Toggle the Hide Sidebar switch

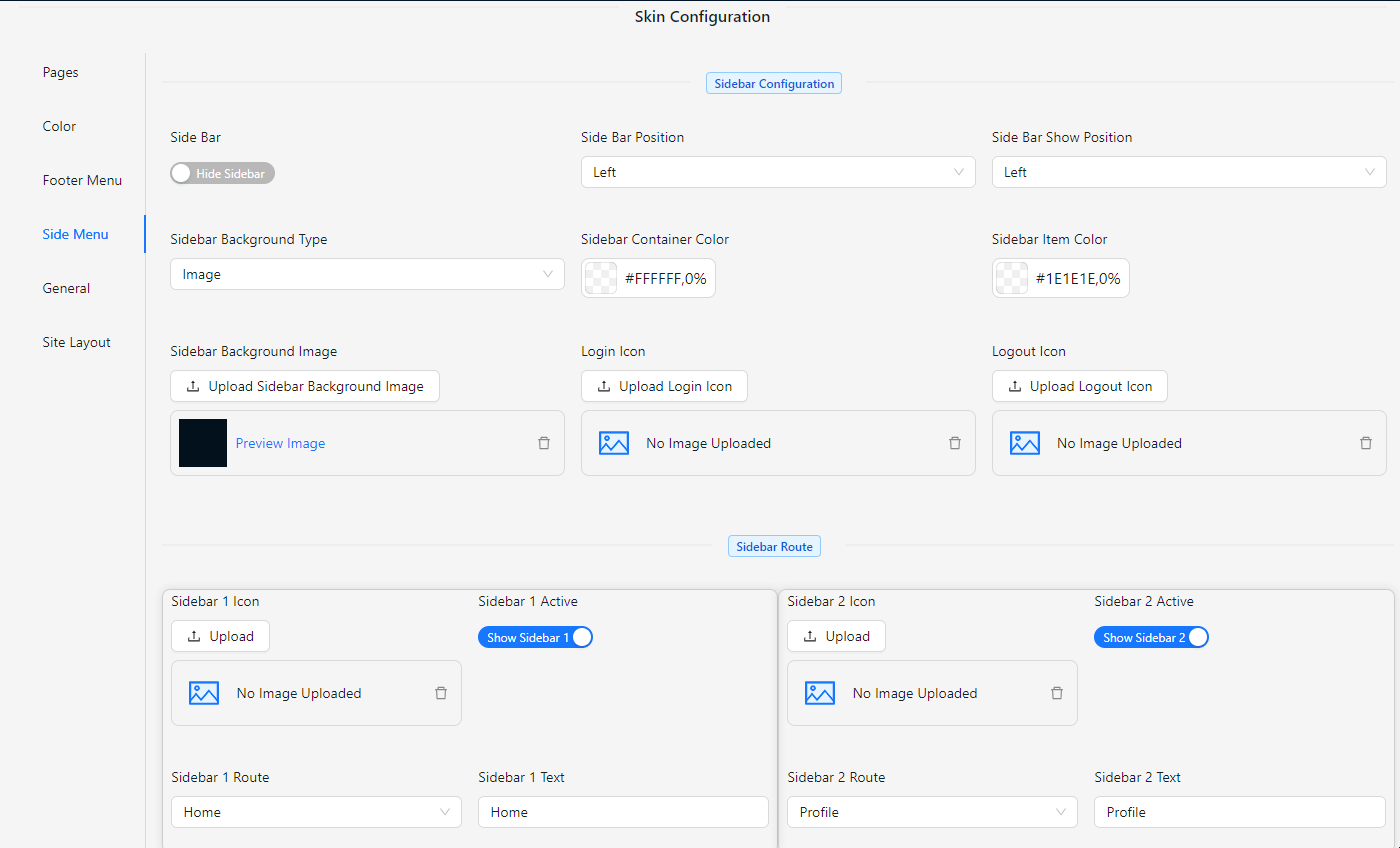(x=222, y=174)
